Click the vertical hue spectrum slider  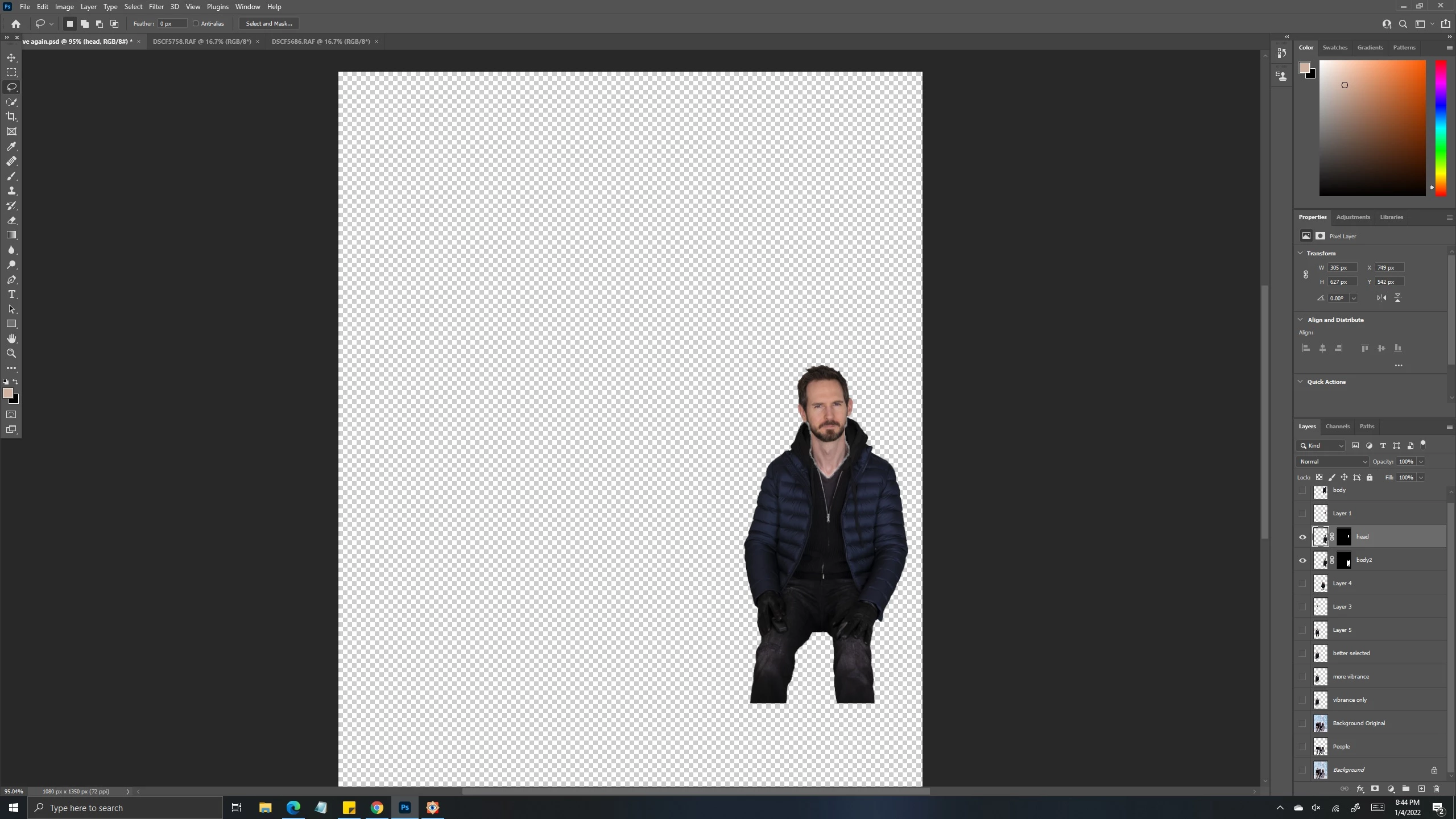coord(1441,128)
